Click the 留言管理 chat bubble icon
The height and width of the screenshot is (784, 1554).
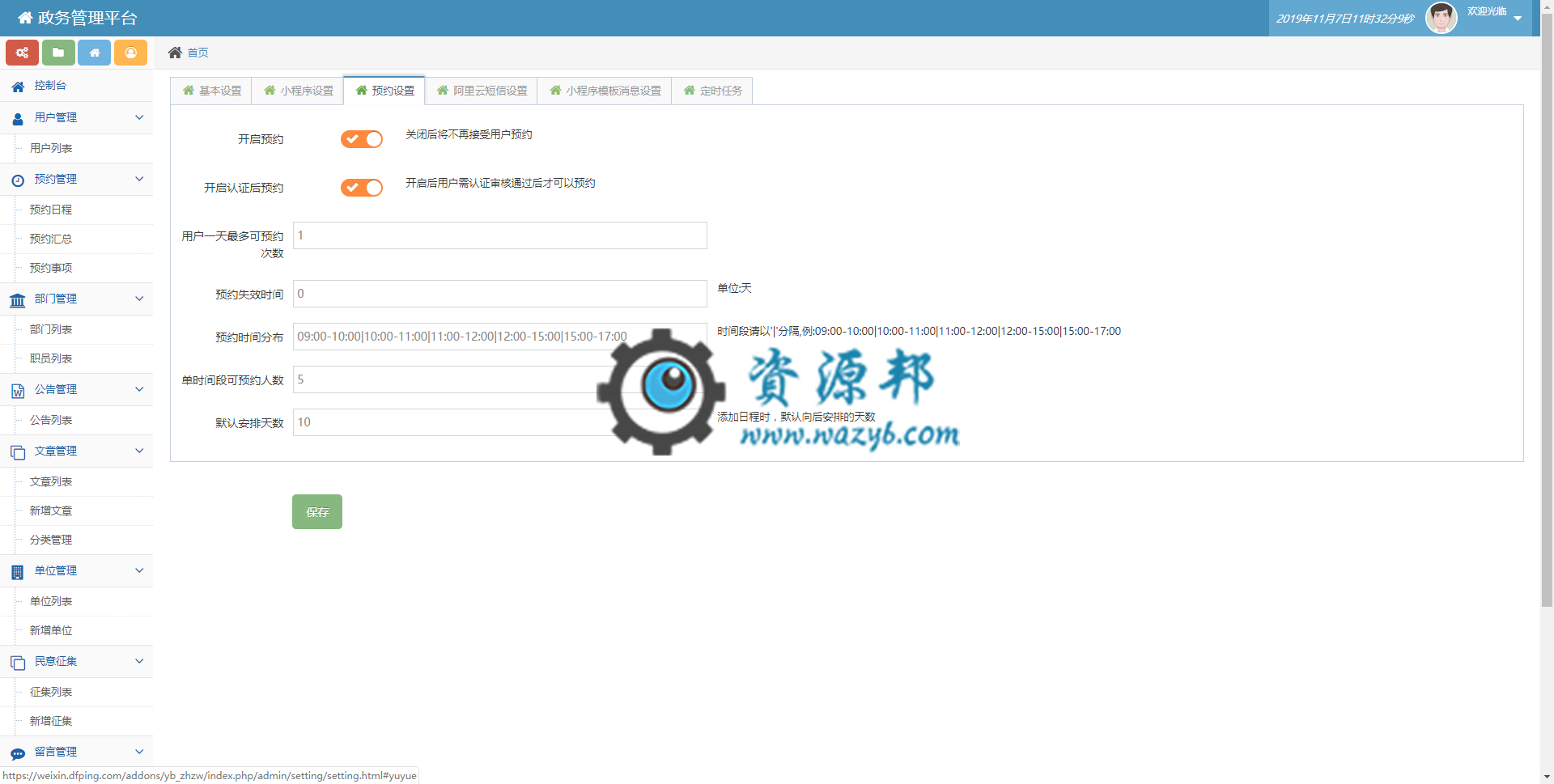(x=18, y=753)
